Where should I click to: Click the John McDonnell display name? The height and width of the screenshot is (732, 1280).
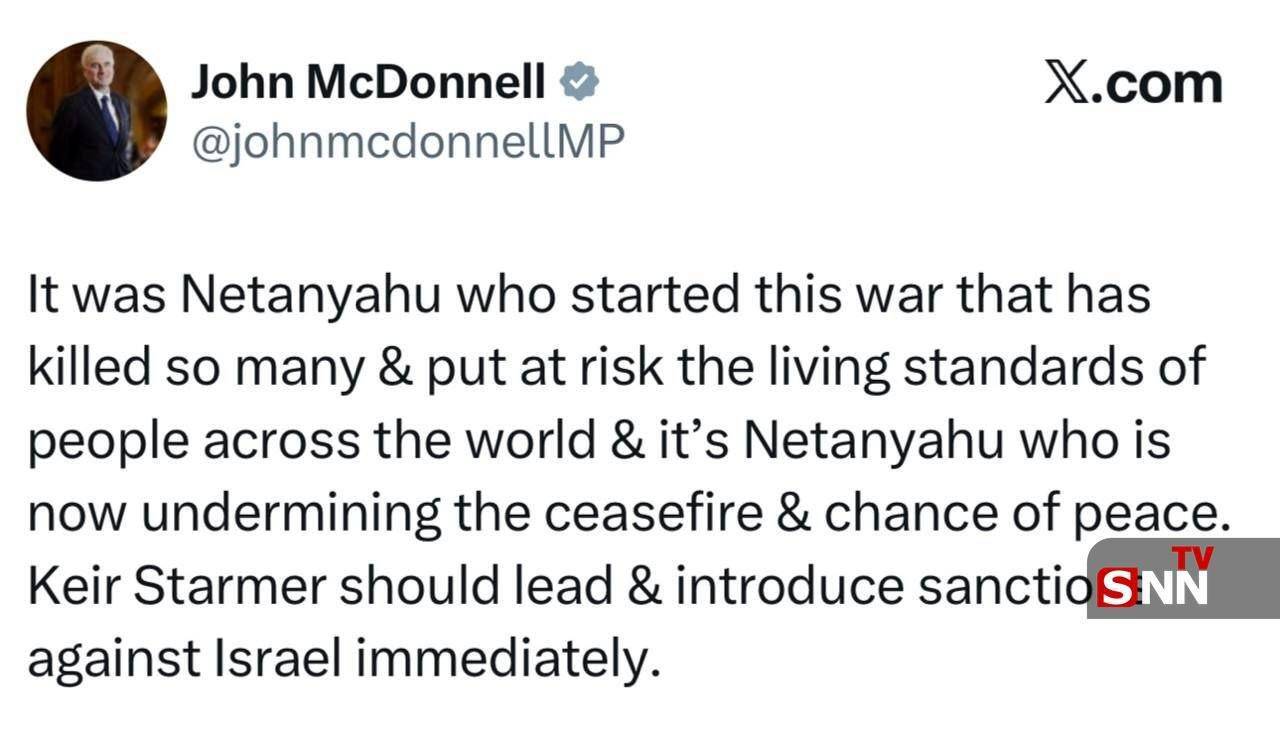tap(368, 83)
